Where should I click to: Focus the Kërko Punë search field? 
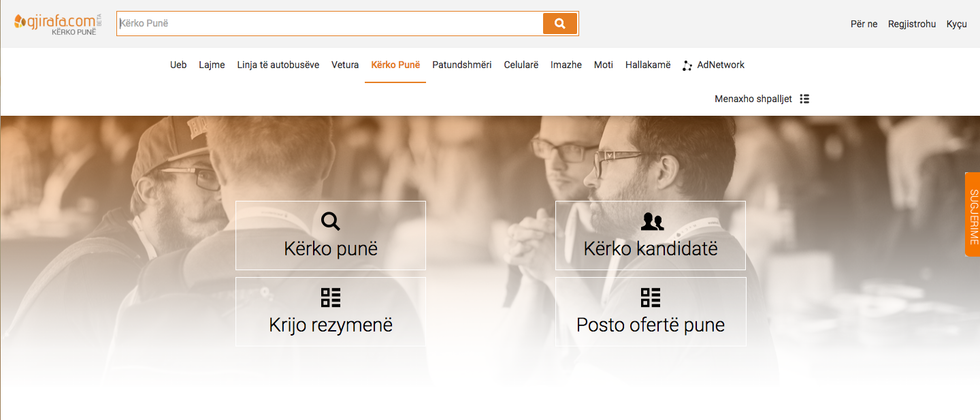[x=329, y=24]
